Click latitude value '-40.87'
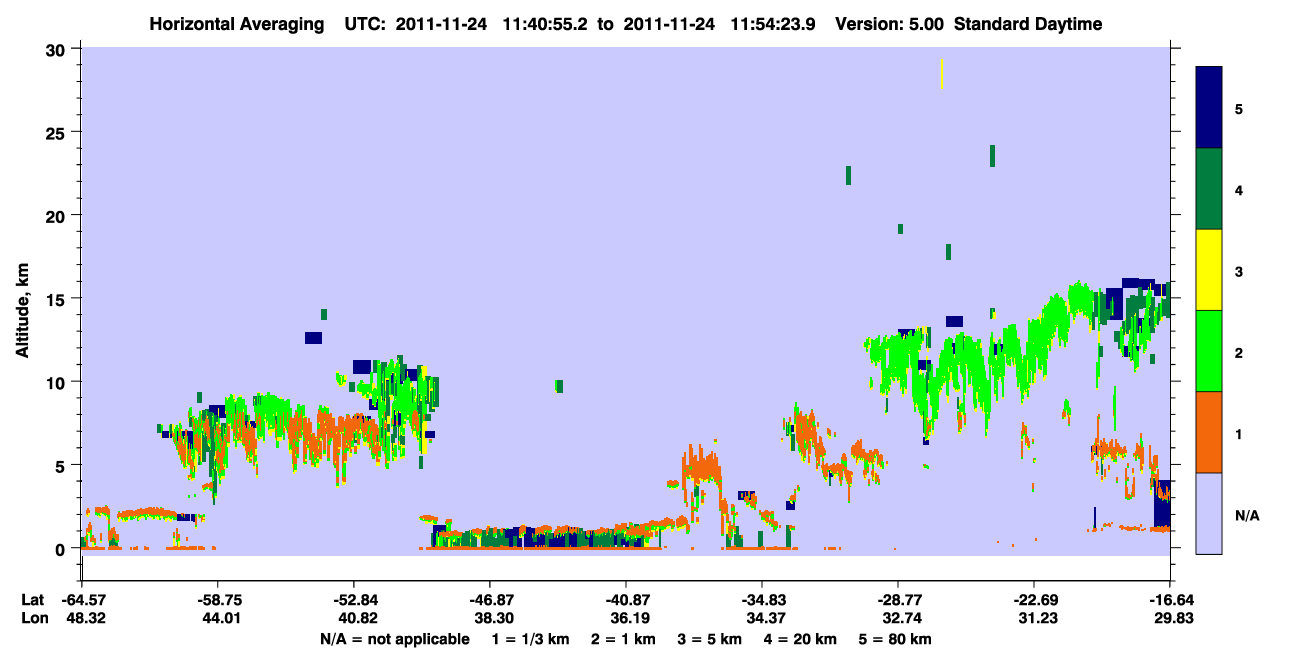This screenshot has width=1300, height=667. [626, 600]
